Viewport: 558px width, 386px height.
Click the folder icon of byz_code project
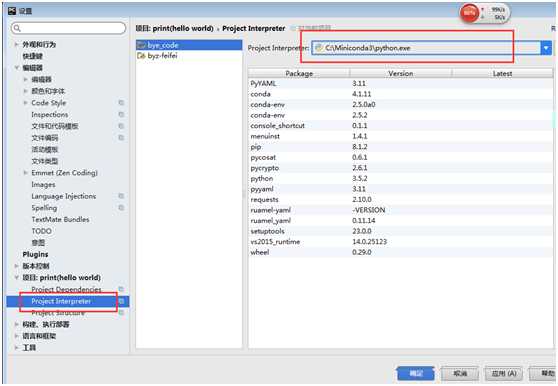coord(142,45)
